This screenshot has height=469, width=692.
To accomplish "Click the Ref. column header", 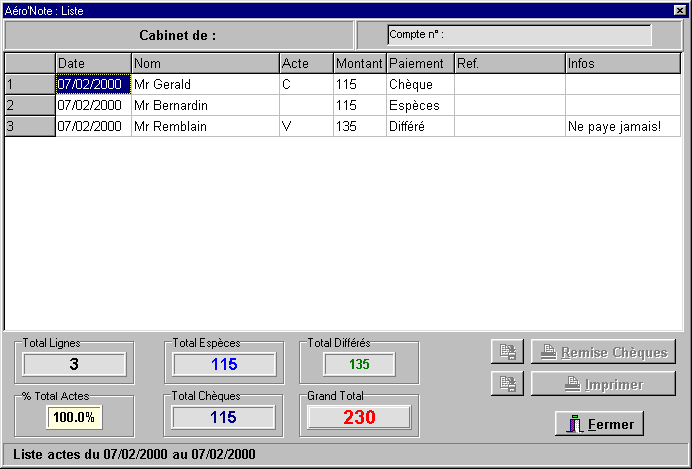I will click(x=510, y=64).
